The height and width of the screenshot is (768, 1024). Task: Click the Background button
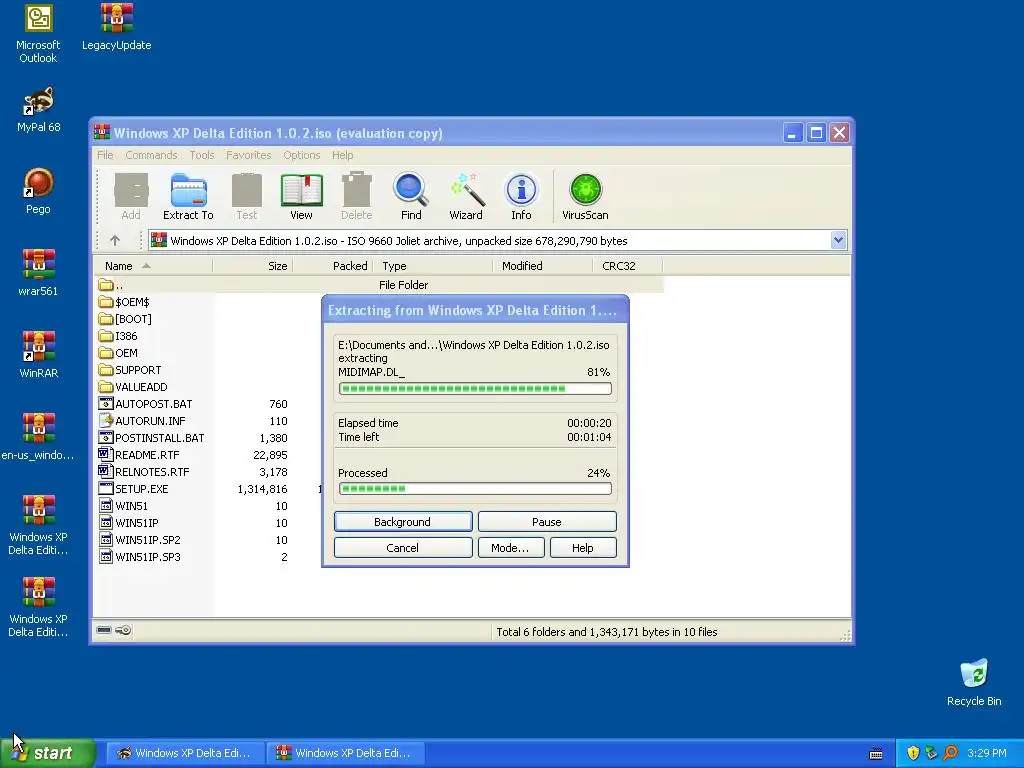[x=402, y=522]
